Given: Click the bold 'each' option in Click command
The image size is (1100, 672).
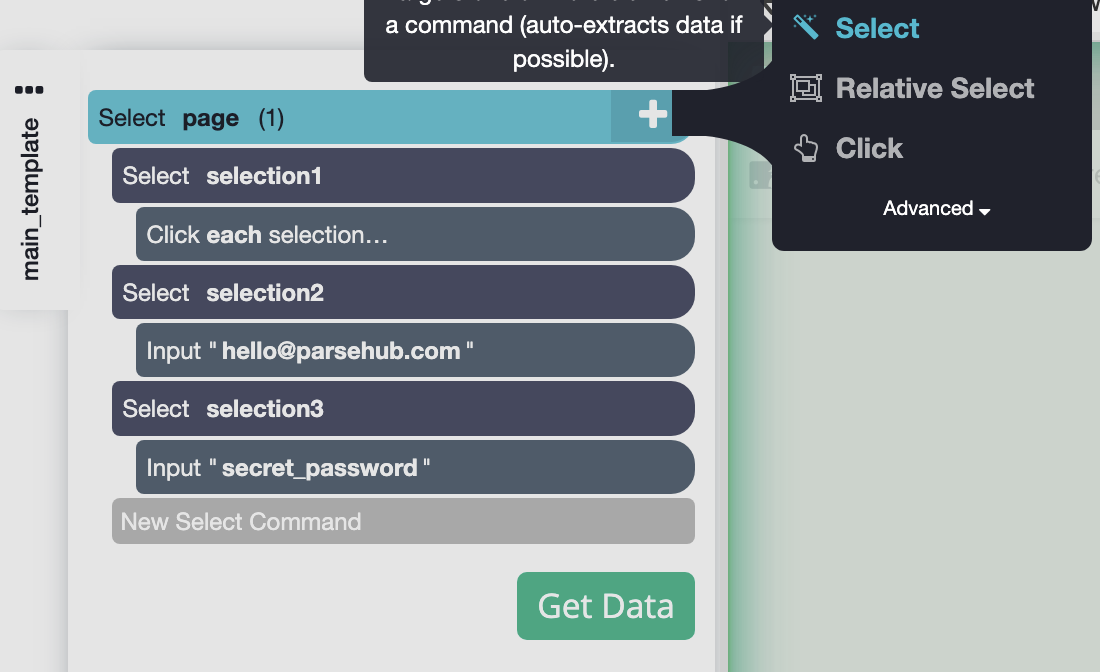Looking at the screenshot, I should click(x=234, y=235).
